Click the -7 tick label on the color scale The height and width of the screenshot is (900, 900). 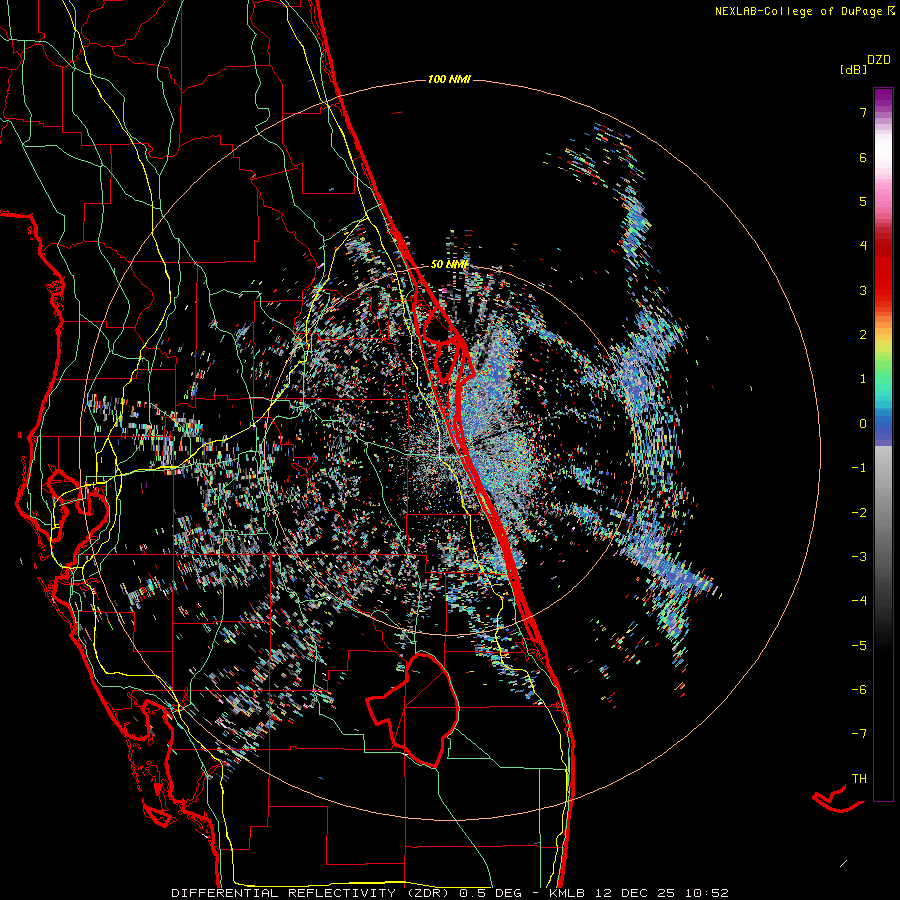tap(859, 734)
